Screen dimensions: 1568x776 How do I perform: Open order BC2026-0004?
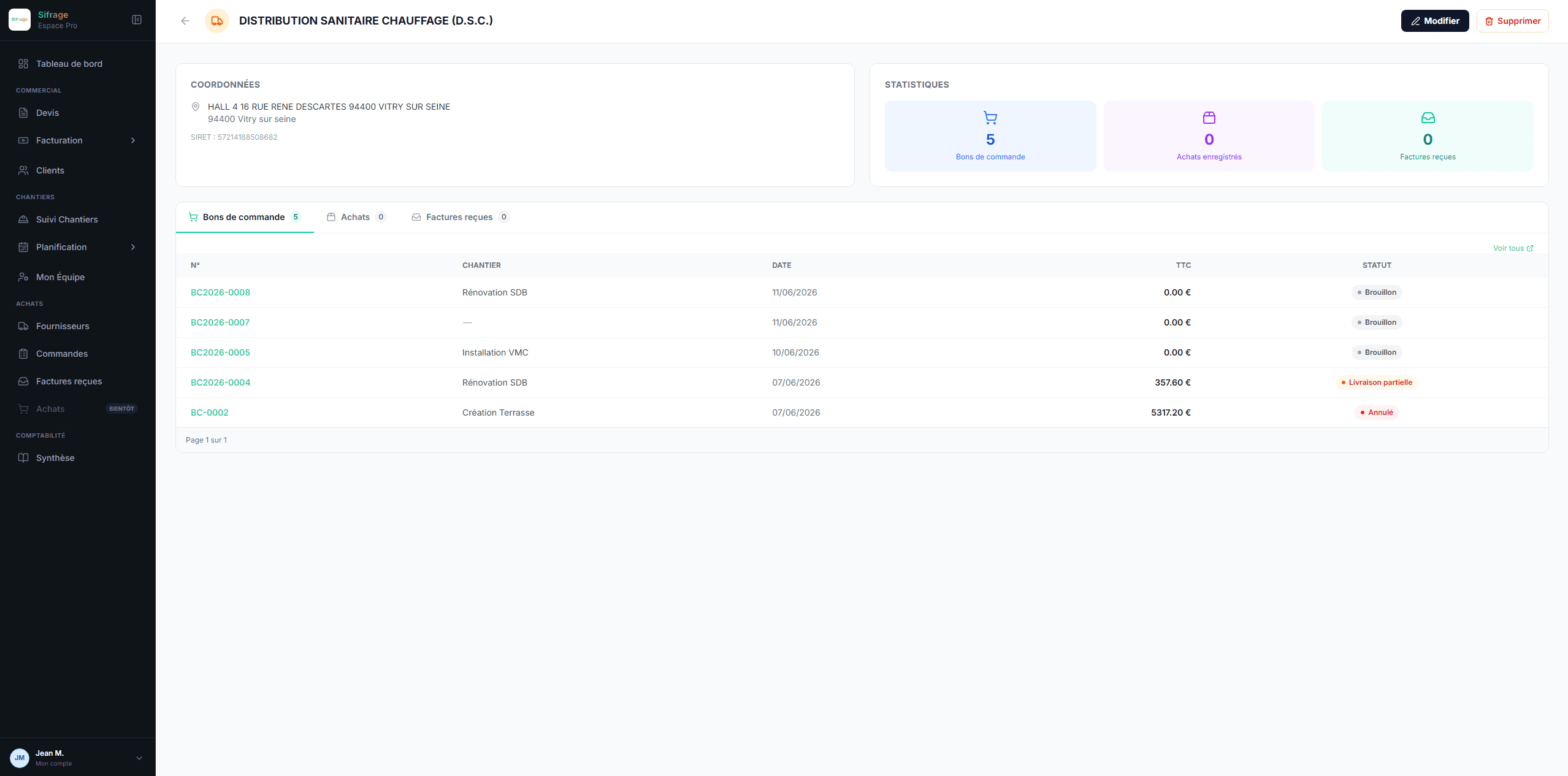click(220, 382)
